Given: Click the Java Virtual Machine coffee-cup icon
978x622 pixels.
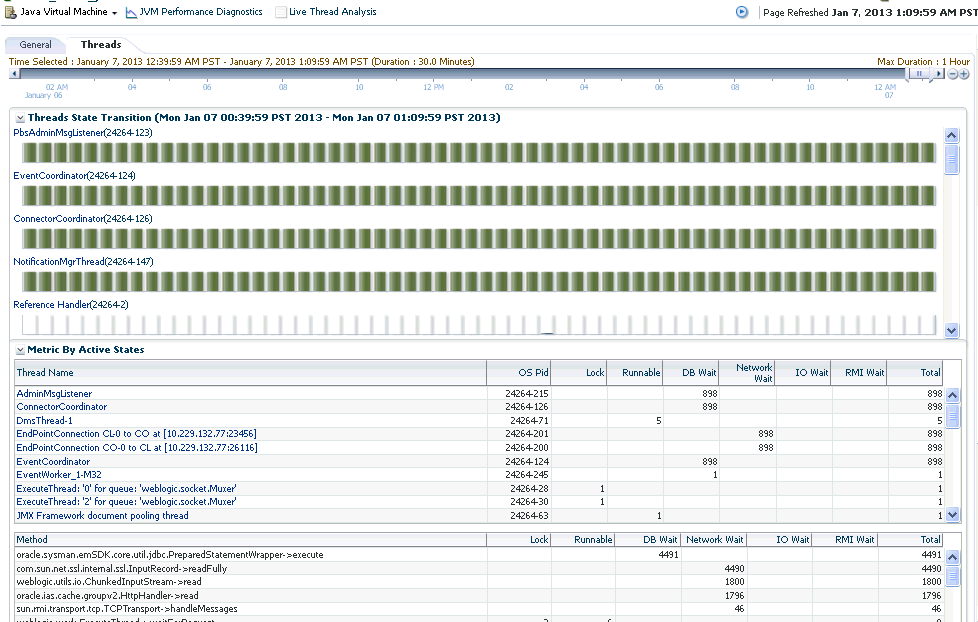Looking at the screenshot, I should pyautogui.click(x=10, y=12).
